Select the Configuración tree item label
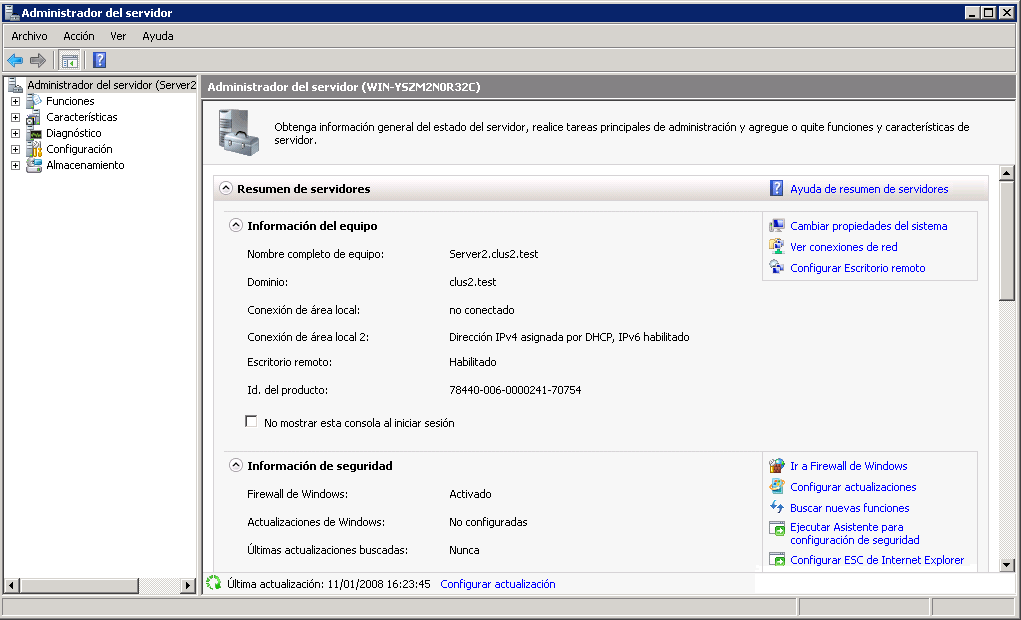 [79, 149]
